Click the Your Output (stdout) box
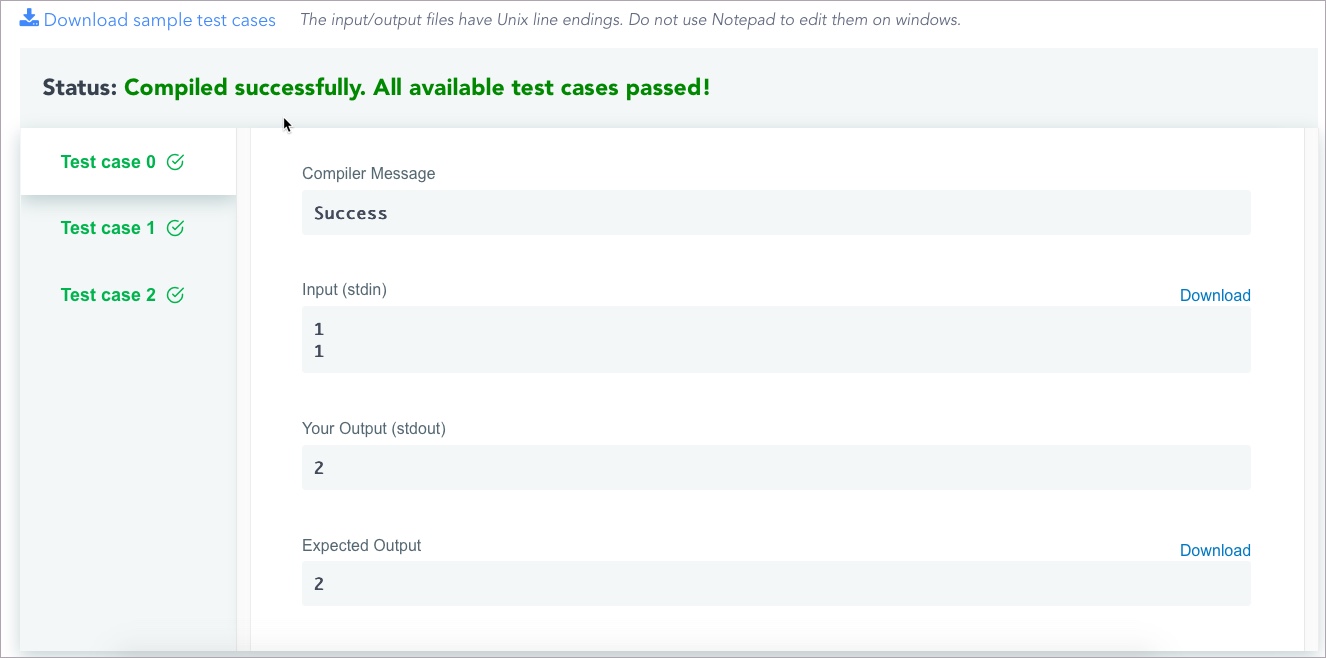Screen dimensions: 1326x658 click(776, 467)
